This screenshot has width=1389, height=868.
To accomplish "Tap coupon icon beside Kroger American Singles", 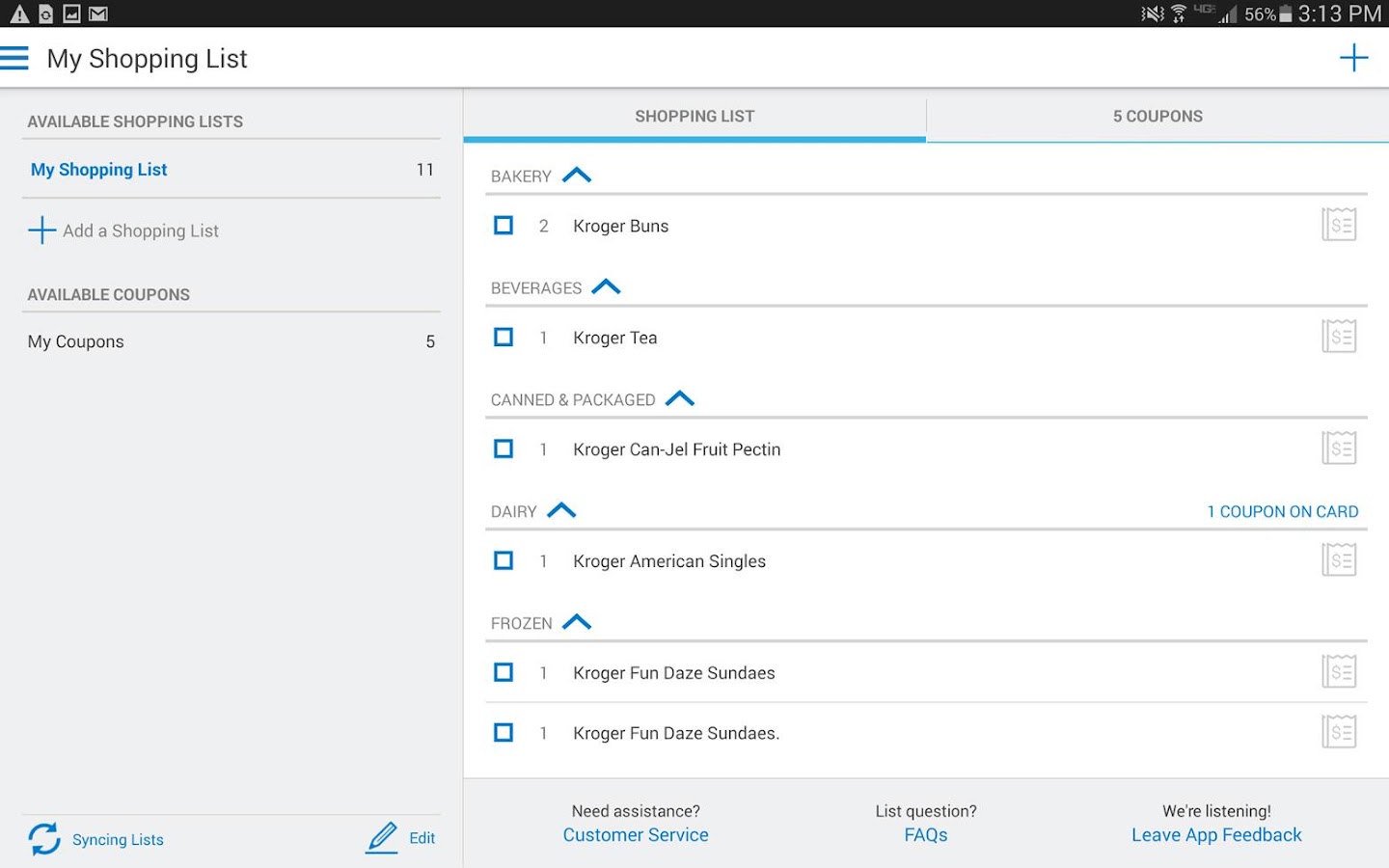I will pos(1339,561).
